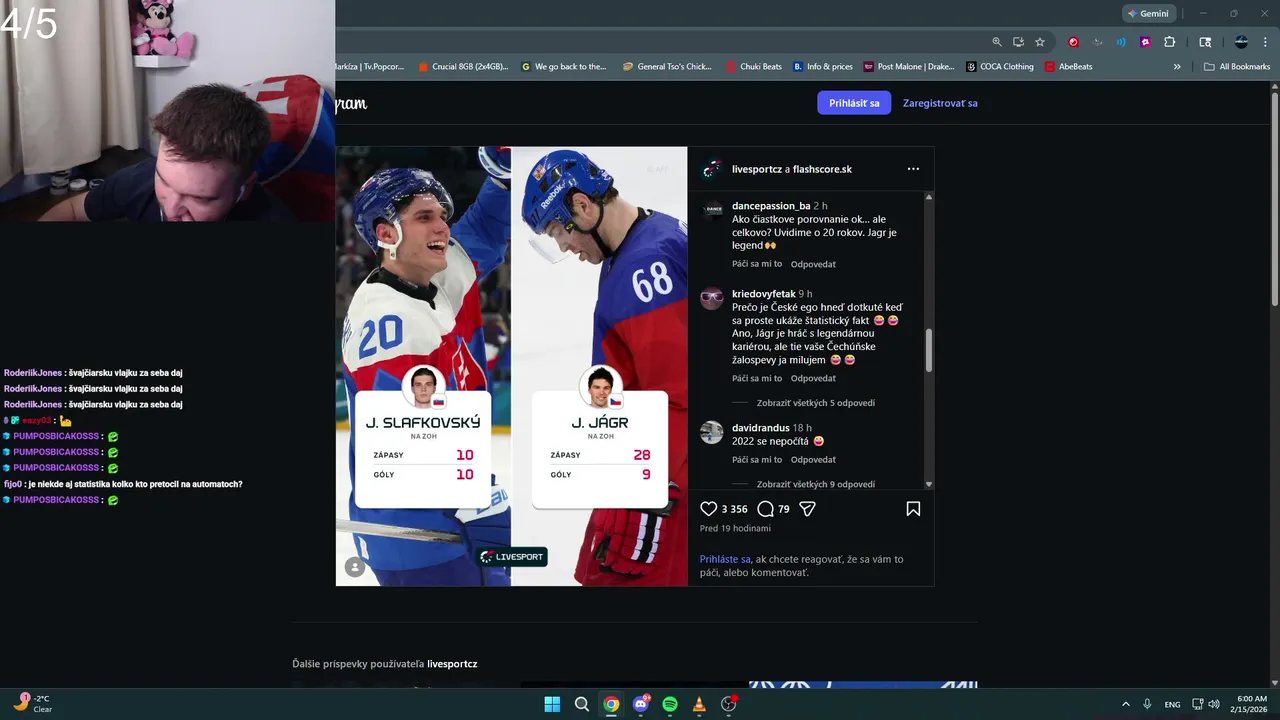Open kriedovyfetak commenter profile

(764, 294)
